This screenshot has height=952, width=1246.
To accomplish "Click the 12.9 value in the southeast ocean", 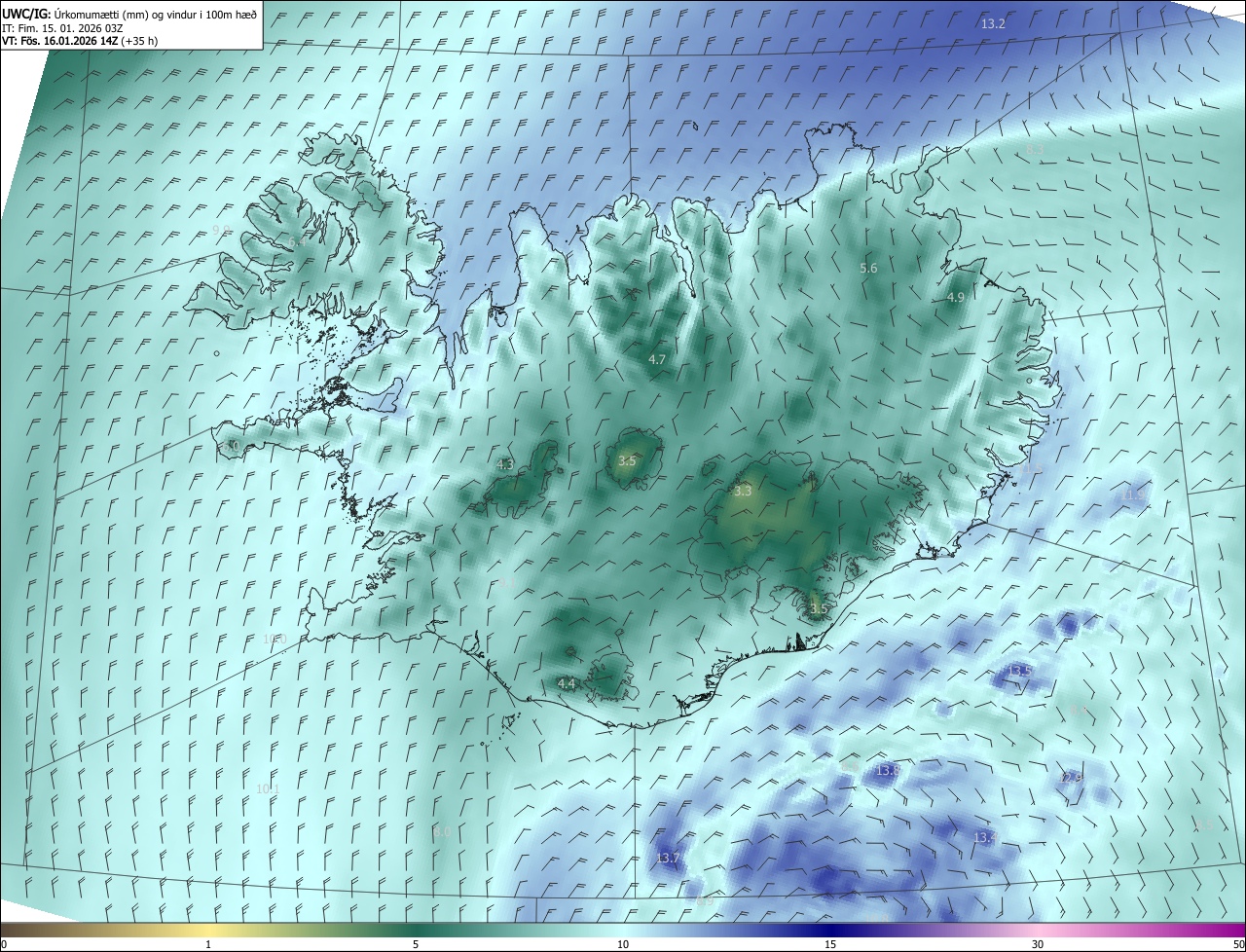I will (x=1070, y=777).
